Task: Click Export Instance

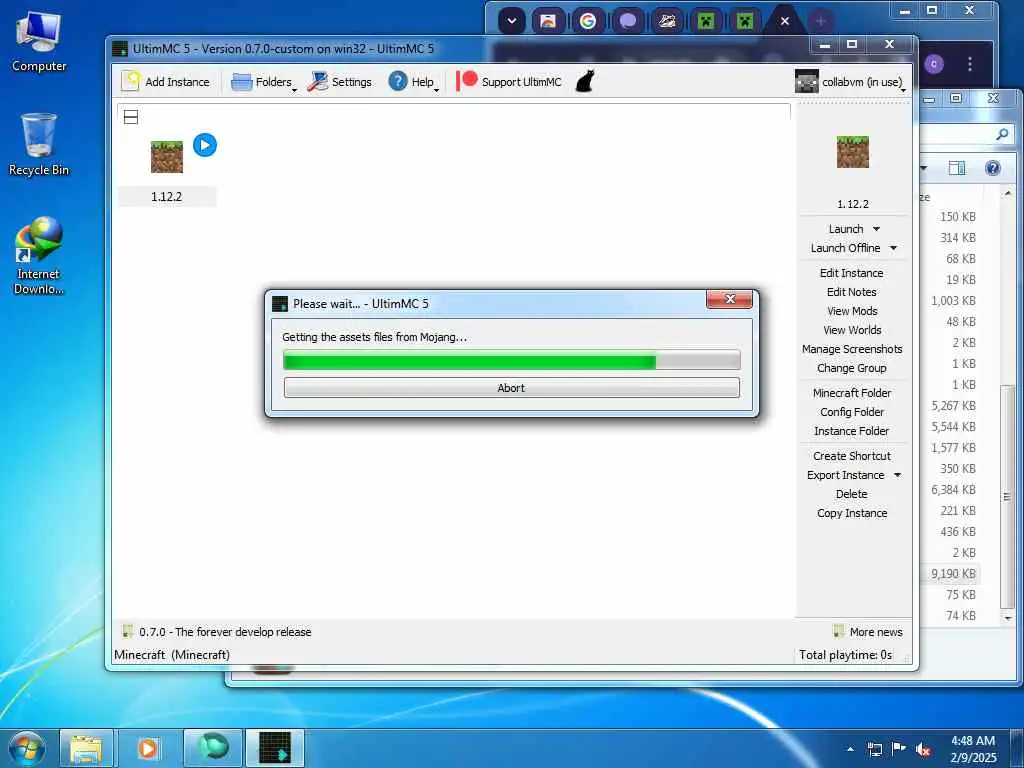Action: tap(845, 475)
